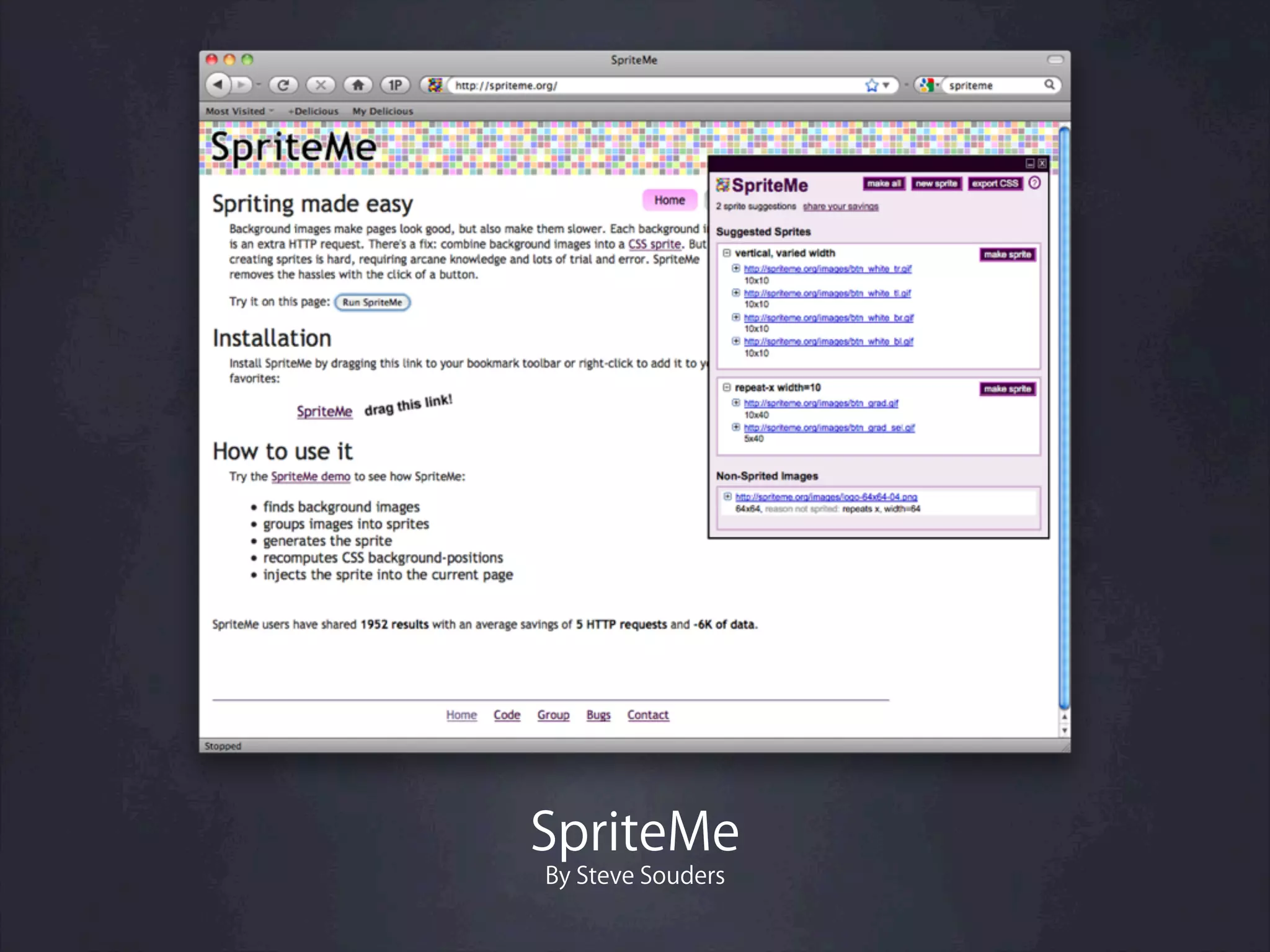The width and height of the screenshot is (1270, 952).
Task: Select the pink Home tab on page
Action: pos(670,200)
